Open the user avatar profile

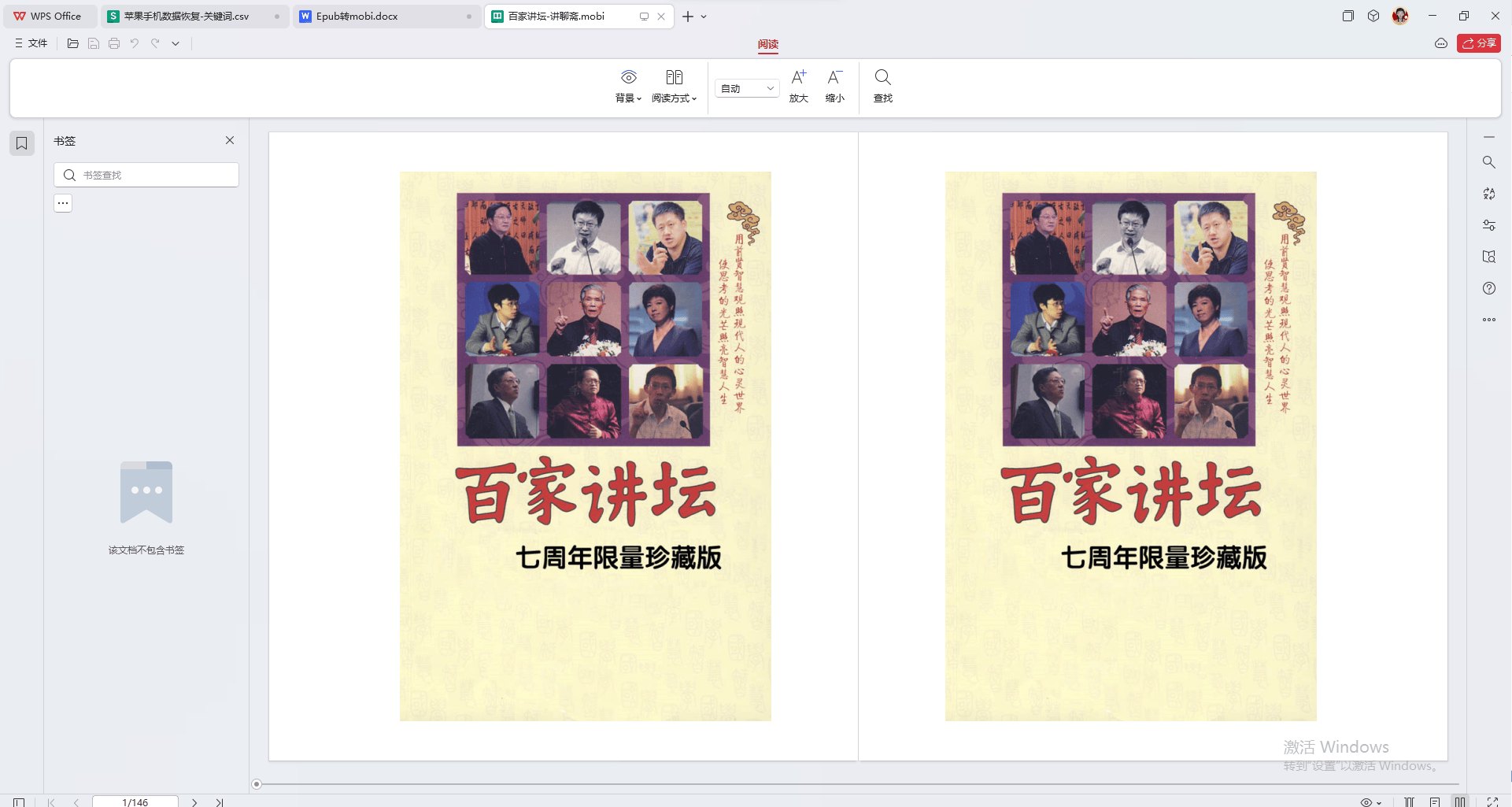pyautogui.click(x=1400, y=16)
